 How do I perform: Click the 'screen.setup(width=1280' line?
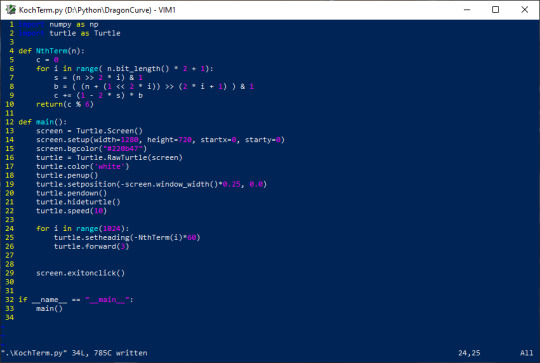(x=160, y=140)
